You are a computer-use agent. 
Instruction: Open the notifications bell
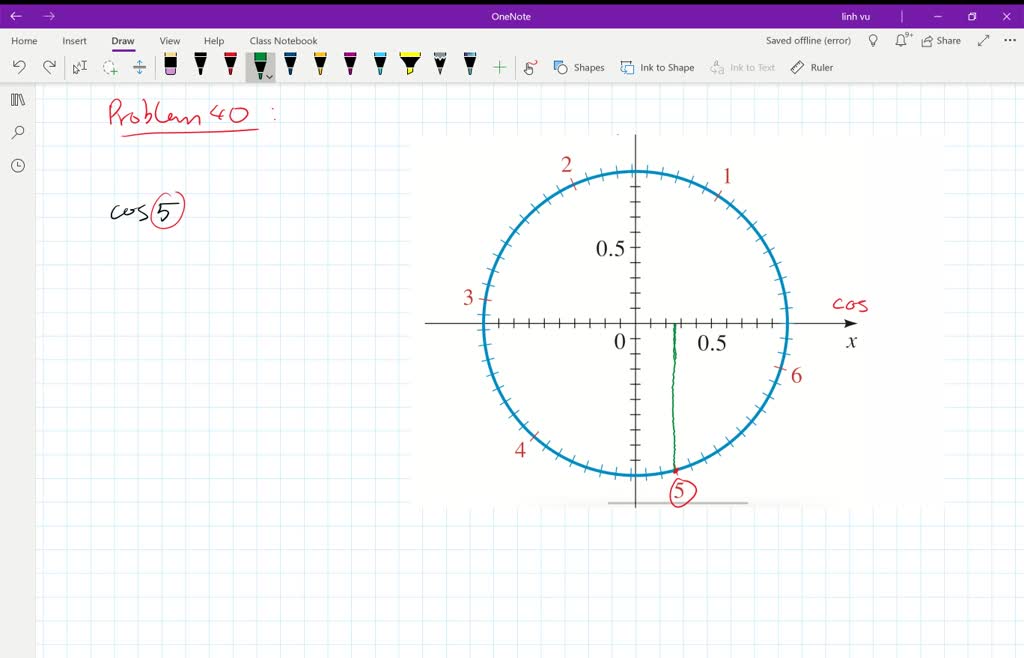[902, 40]
